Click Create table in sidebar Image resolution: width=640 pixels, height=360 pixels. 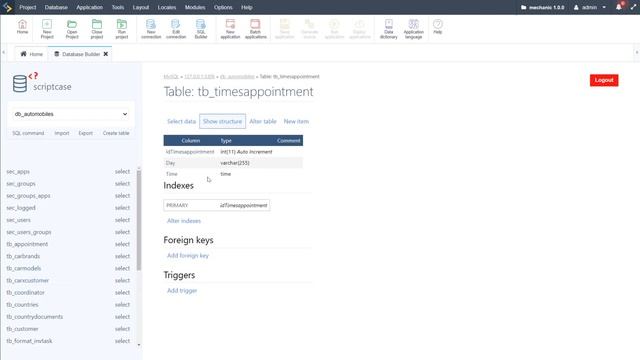(116, 133)
